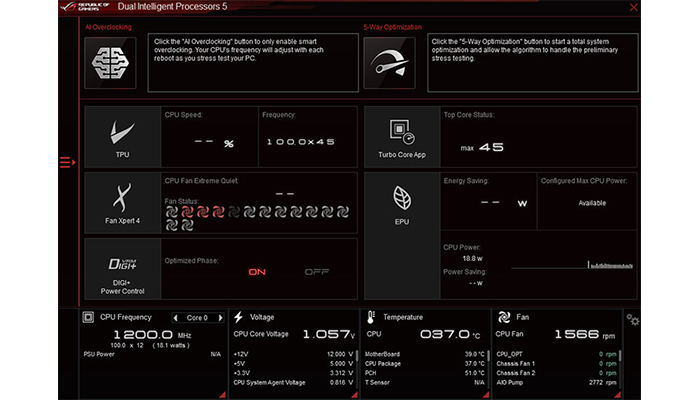Click the +12V voltage row

click(x=293, y=354)
